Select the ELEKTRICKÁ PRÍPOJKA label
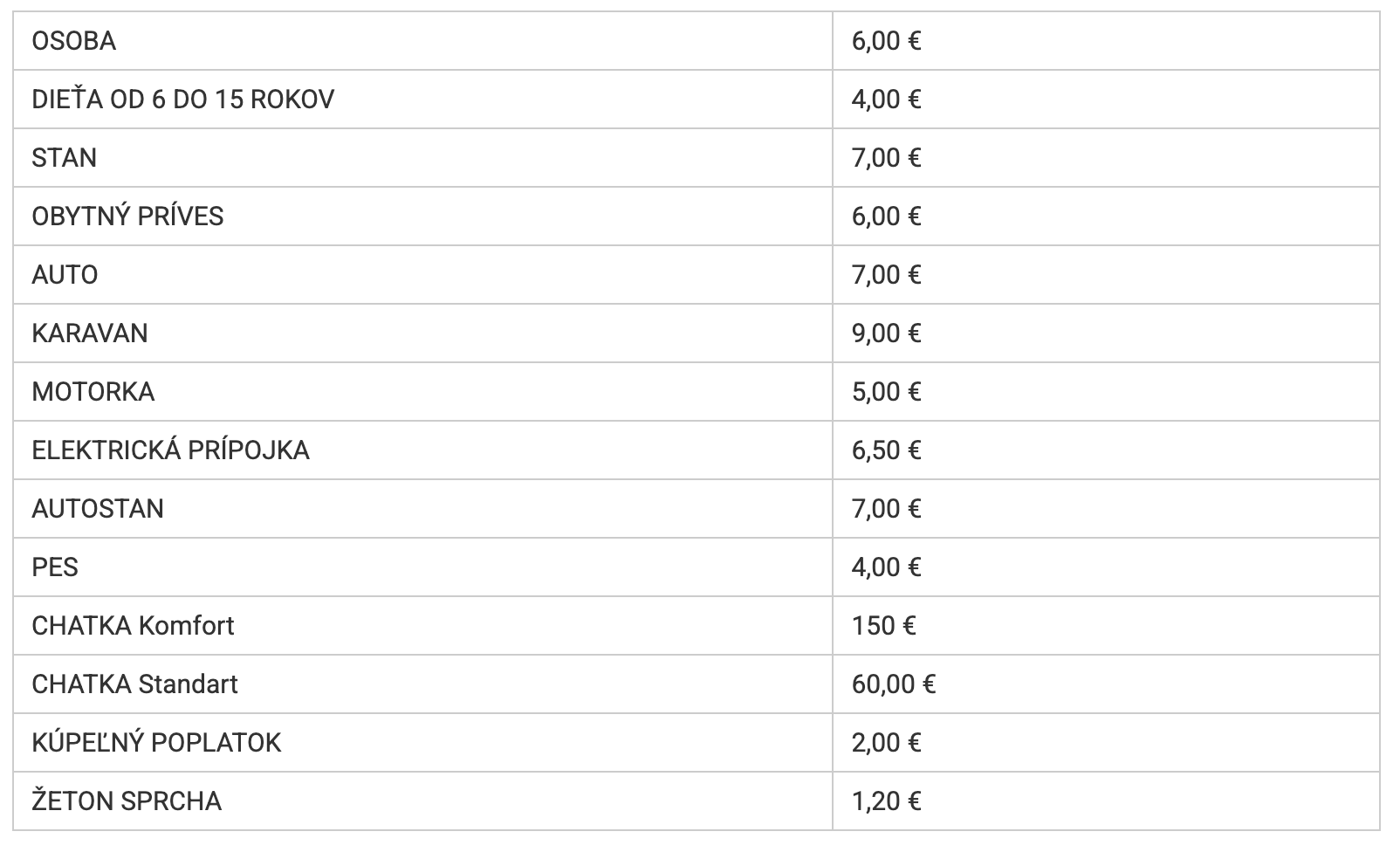The height and width of the screenshot is (859, 1400). click(x=170, y=450)
